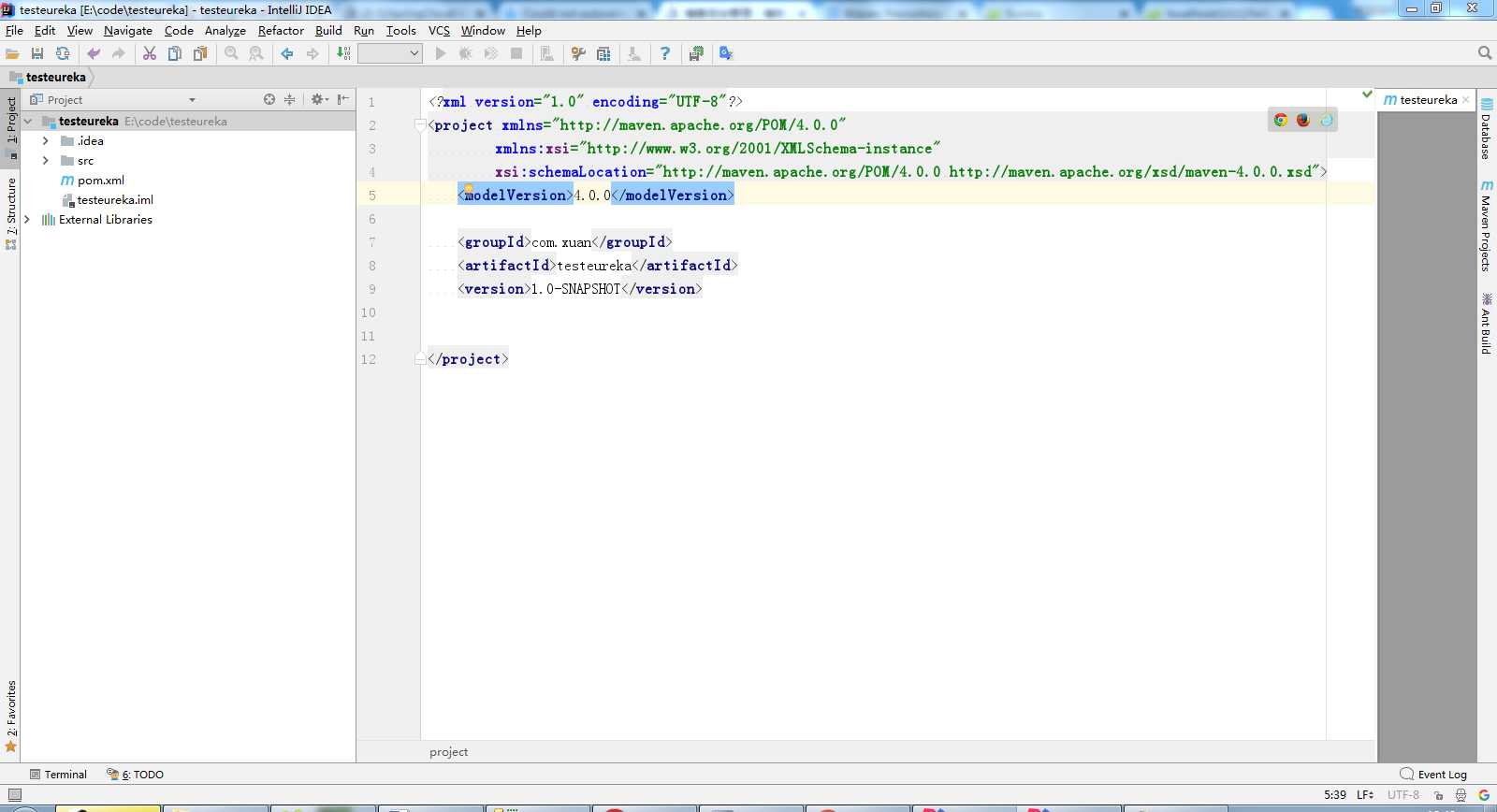1497x812 pixels.
Task: Open the Event Log
Action: click(x=1433, y=775)
